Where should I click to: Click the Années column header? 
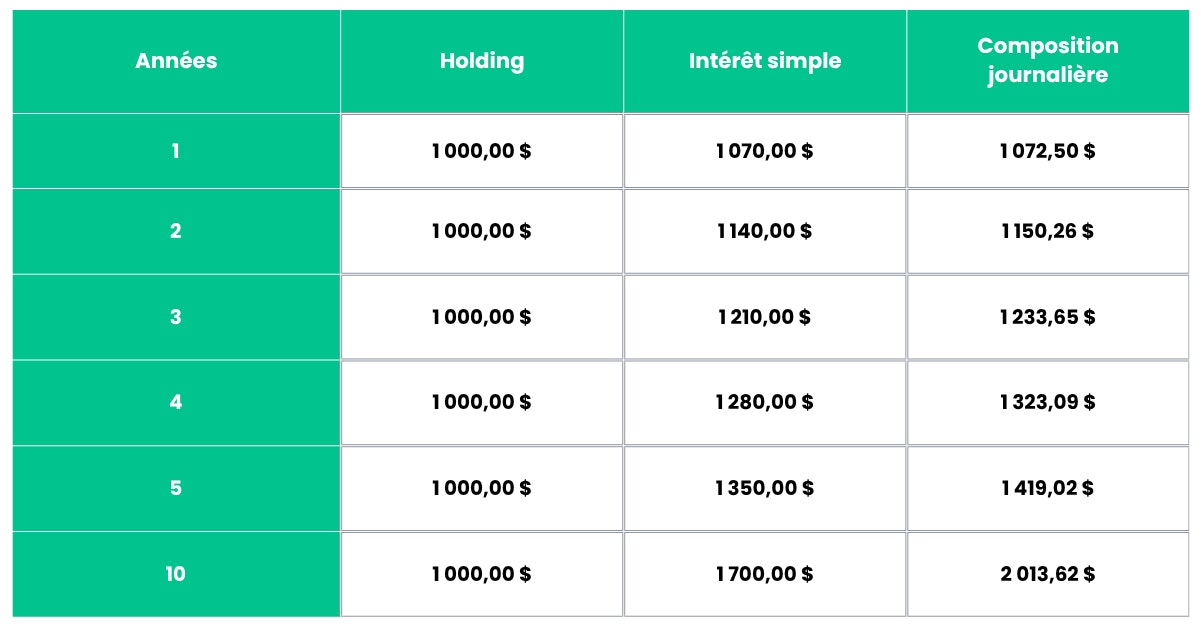pos(176,61)
